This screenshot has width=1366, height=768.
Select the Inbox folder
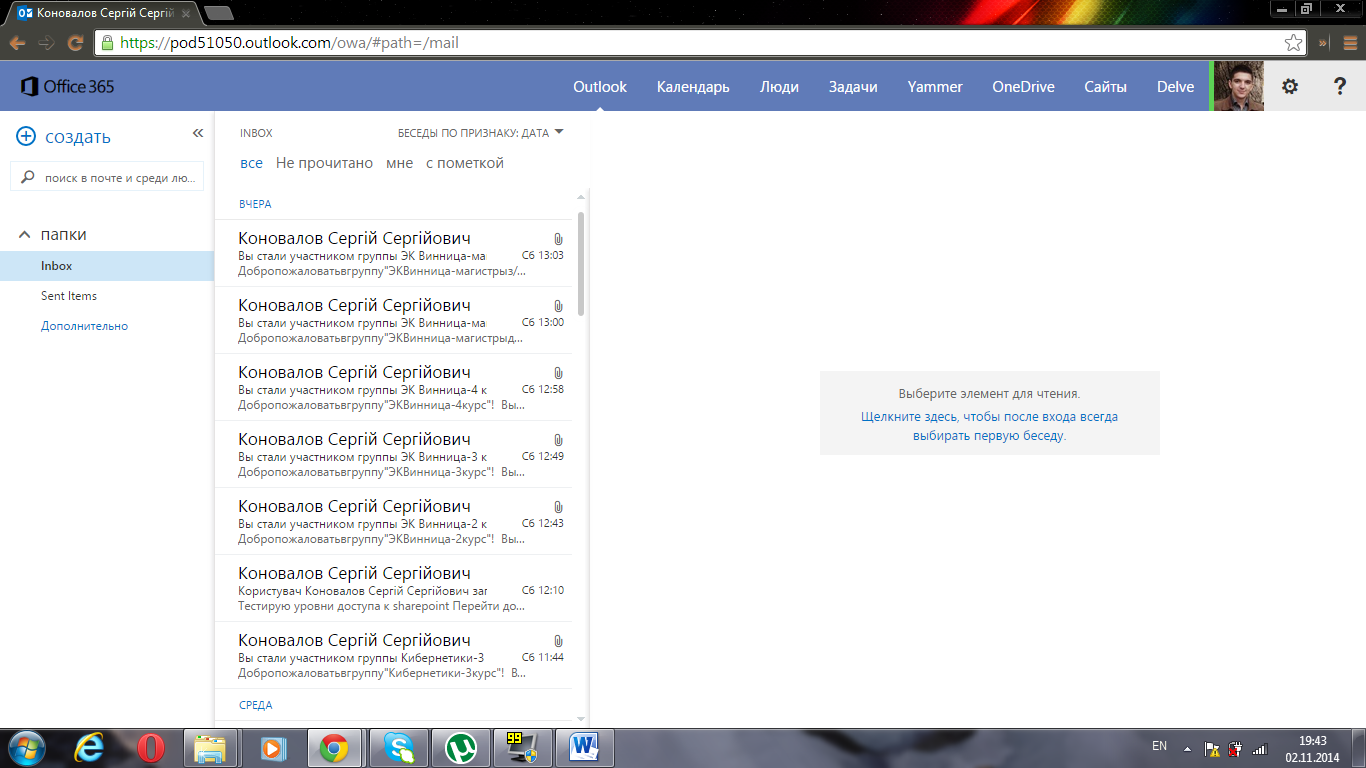point(107,266)
